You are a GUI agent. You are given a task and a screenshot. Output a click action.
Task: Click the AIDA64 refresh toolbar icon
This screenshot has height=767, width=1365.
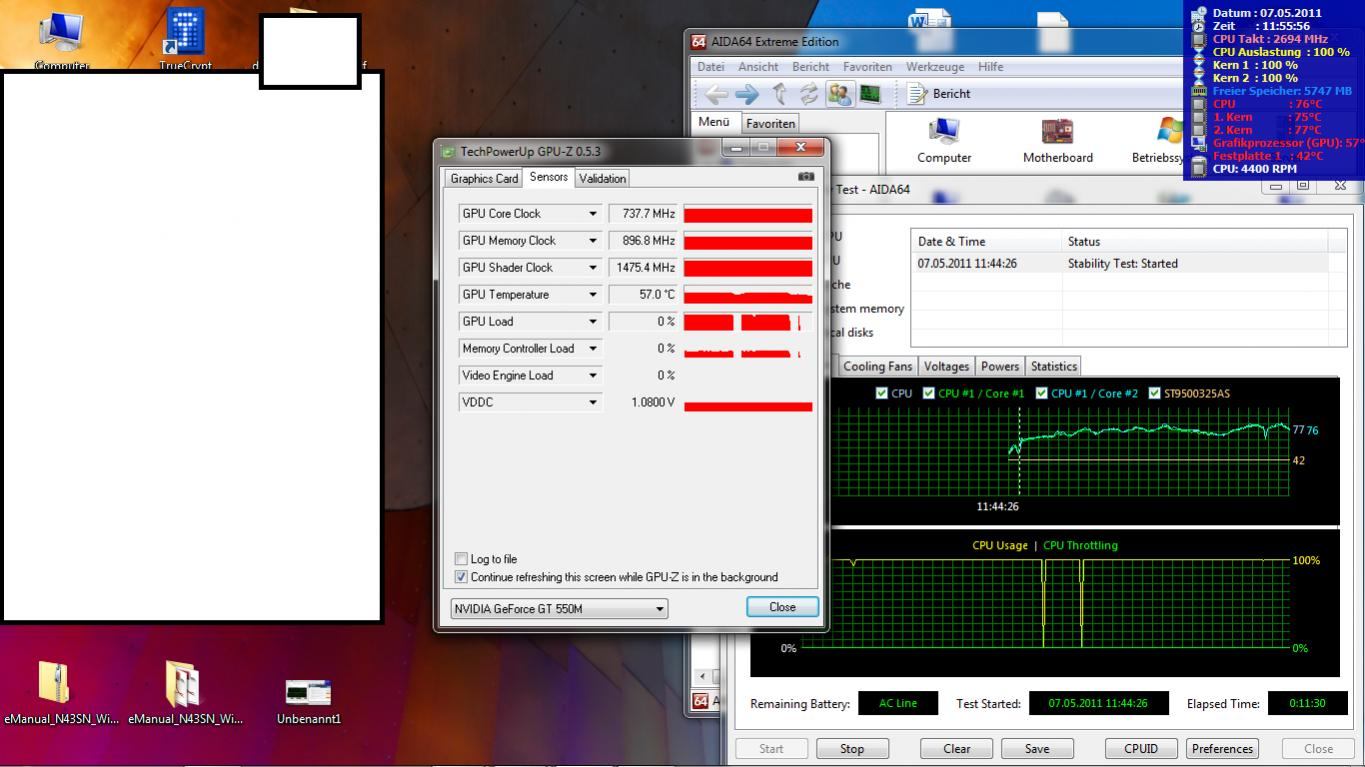click(x=807, y=94)
